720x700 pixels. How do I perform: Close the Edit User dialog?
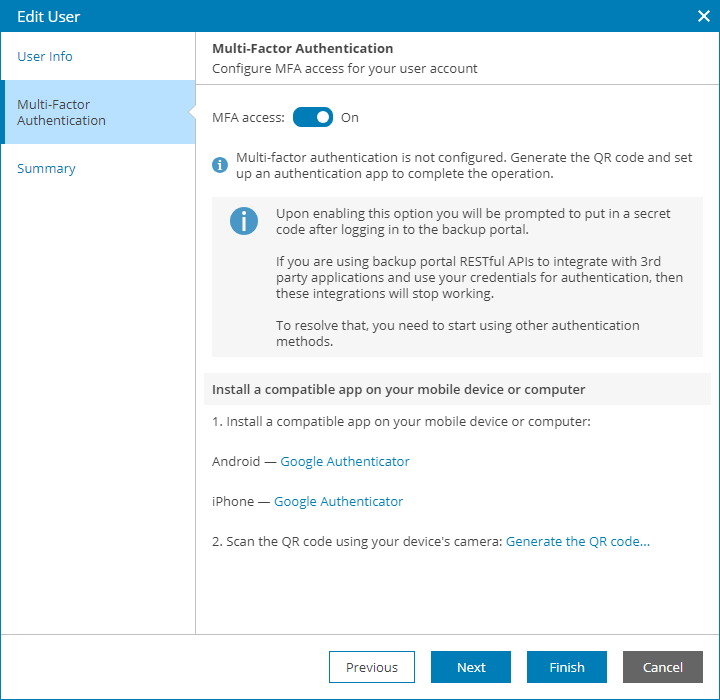pyautogui.click(x=703, y=17)
